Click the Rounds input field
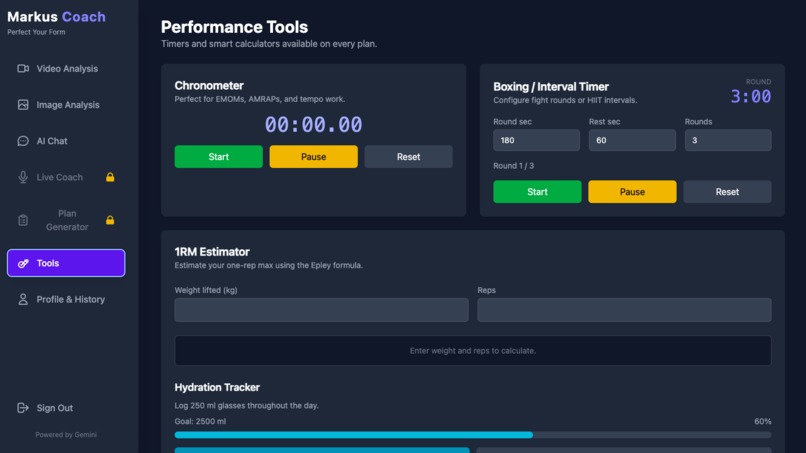The image size is (806, 453). click(728, 140)
